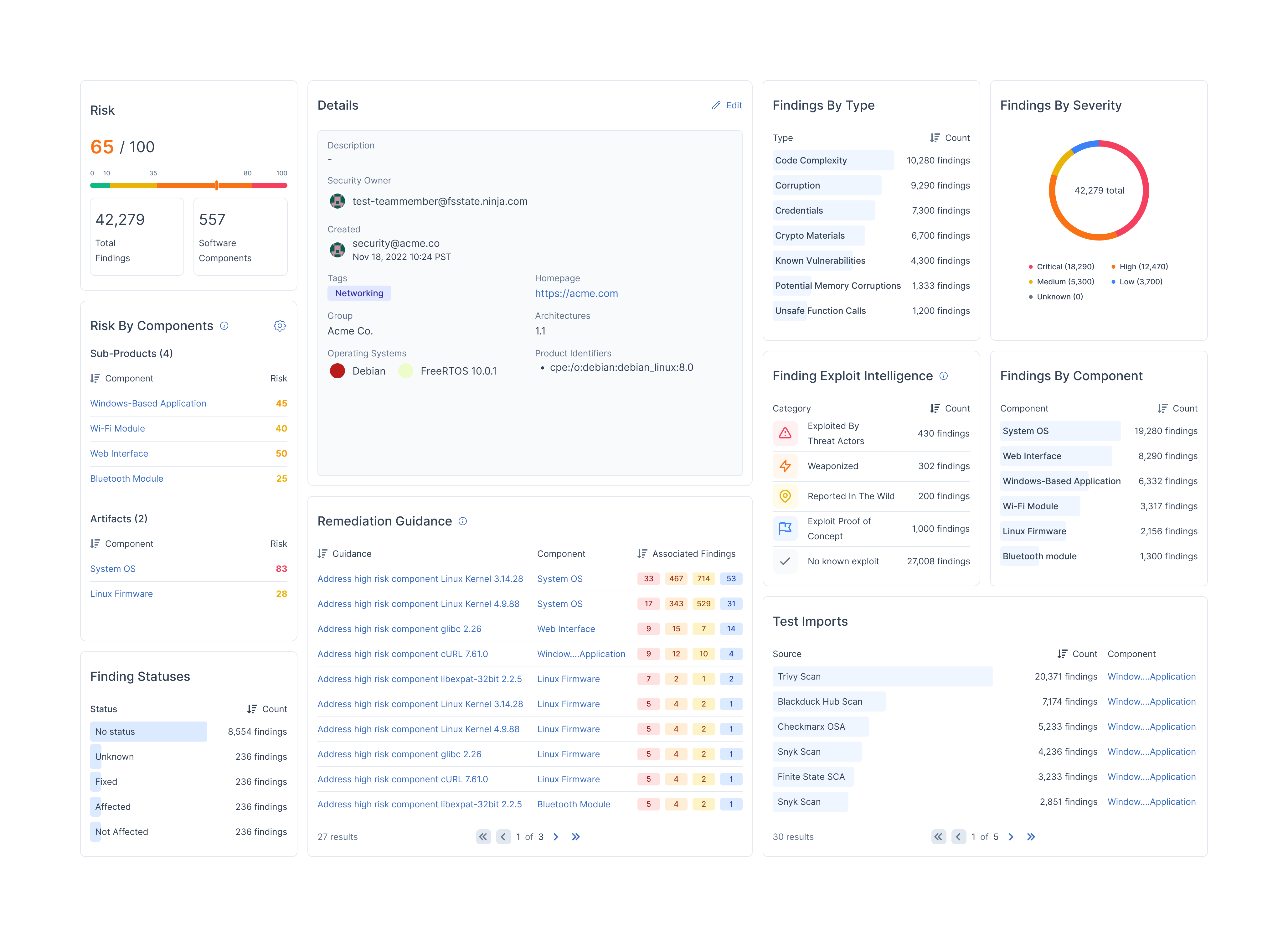Go to next Remediation Guidance page

pos(556,836)
